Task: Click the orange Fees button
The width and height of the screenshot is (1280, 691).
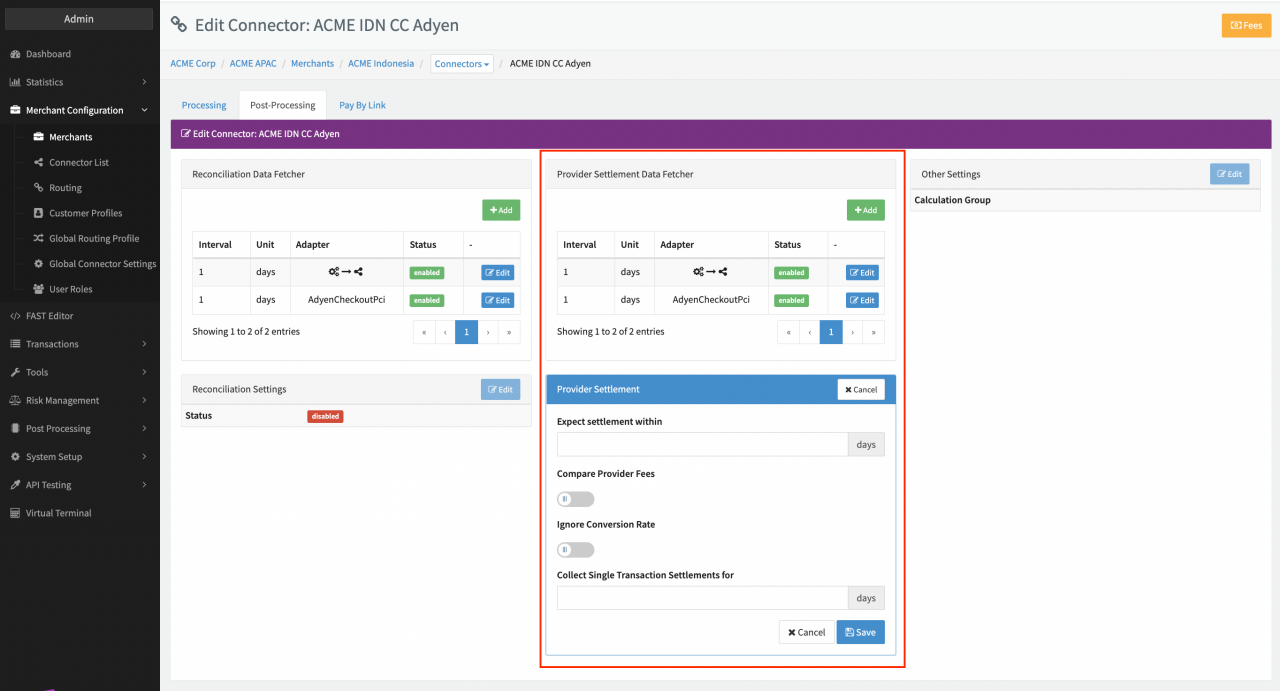Action: pos(1246,25)
